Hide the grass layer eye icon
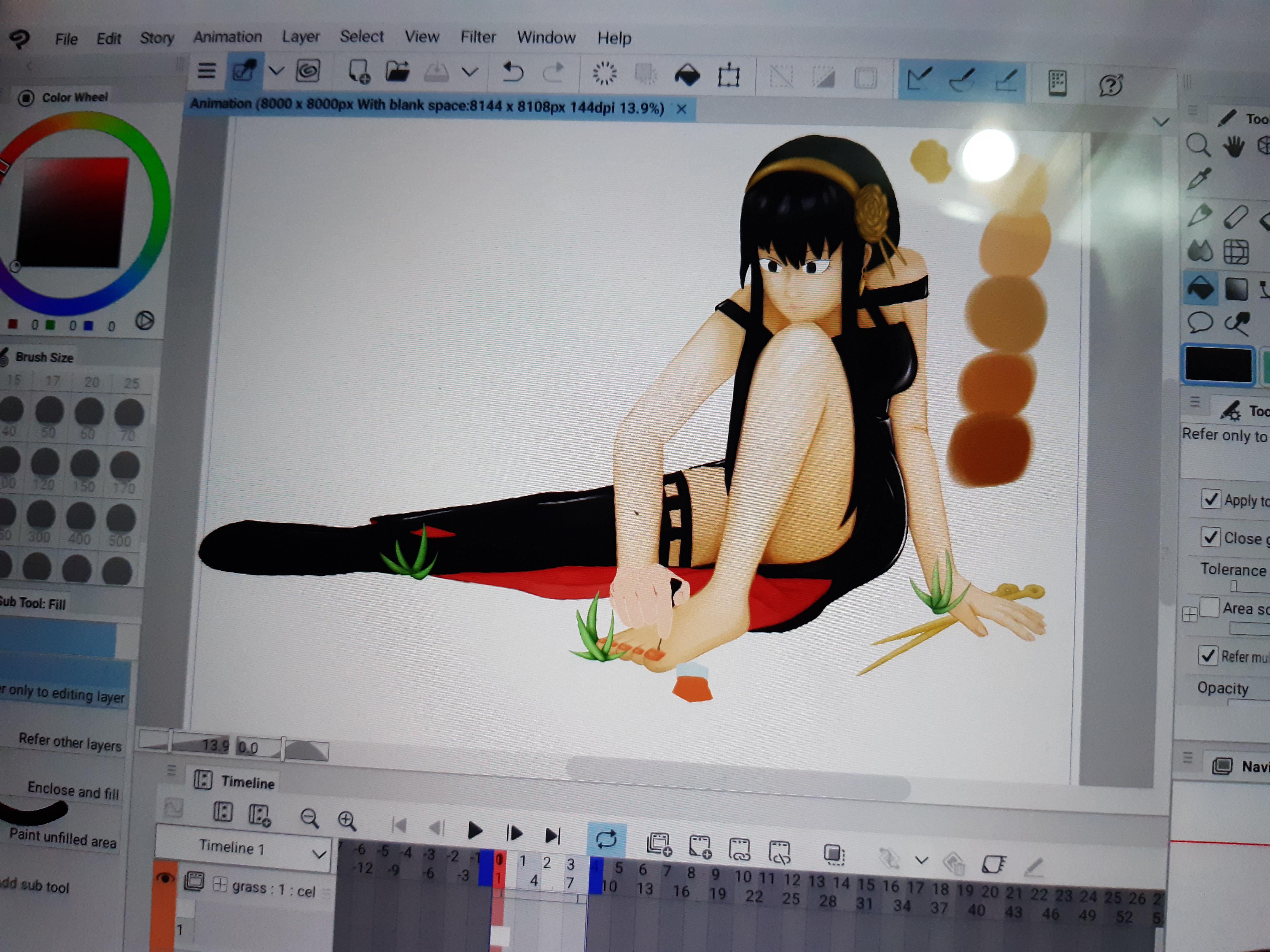The width and height of the screenshot is (1270, 952). tap(165, 878)
